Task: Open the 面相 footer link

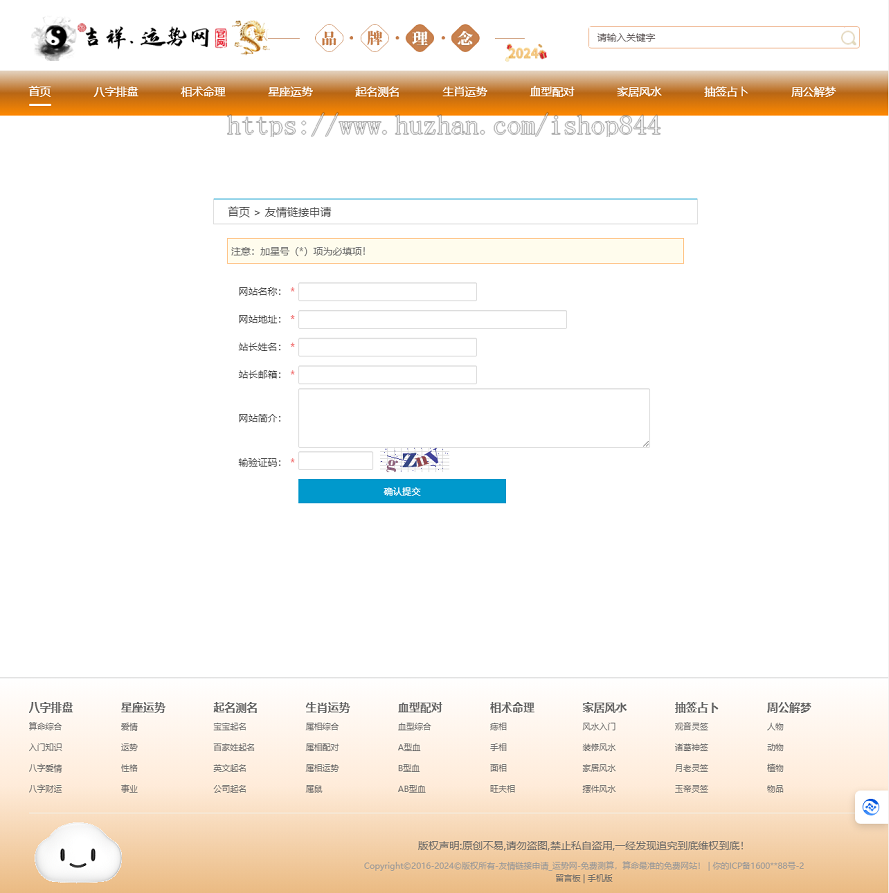Action: (x=498, y=768)
